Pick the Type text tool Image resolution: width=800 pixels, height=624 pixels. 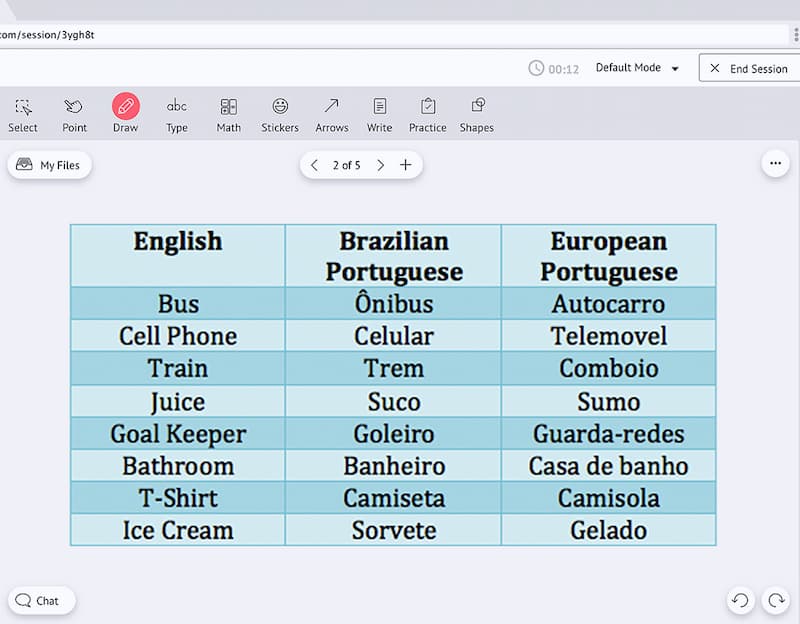[177, 115]
